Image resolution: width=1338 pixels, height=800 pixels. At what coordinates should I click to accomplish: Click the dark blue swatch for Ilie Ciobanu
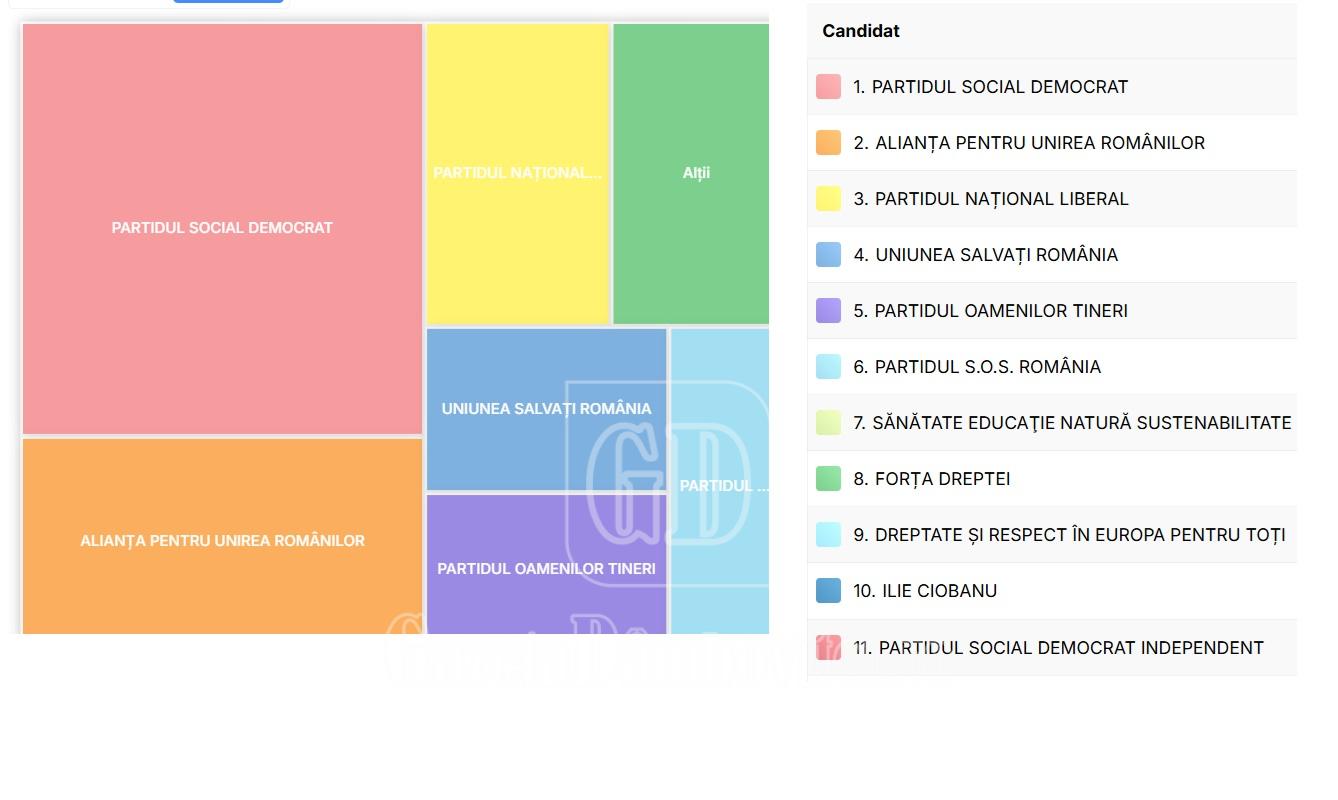[x=828, y=591]
